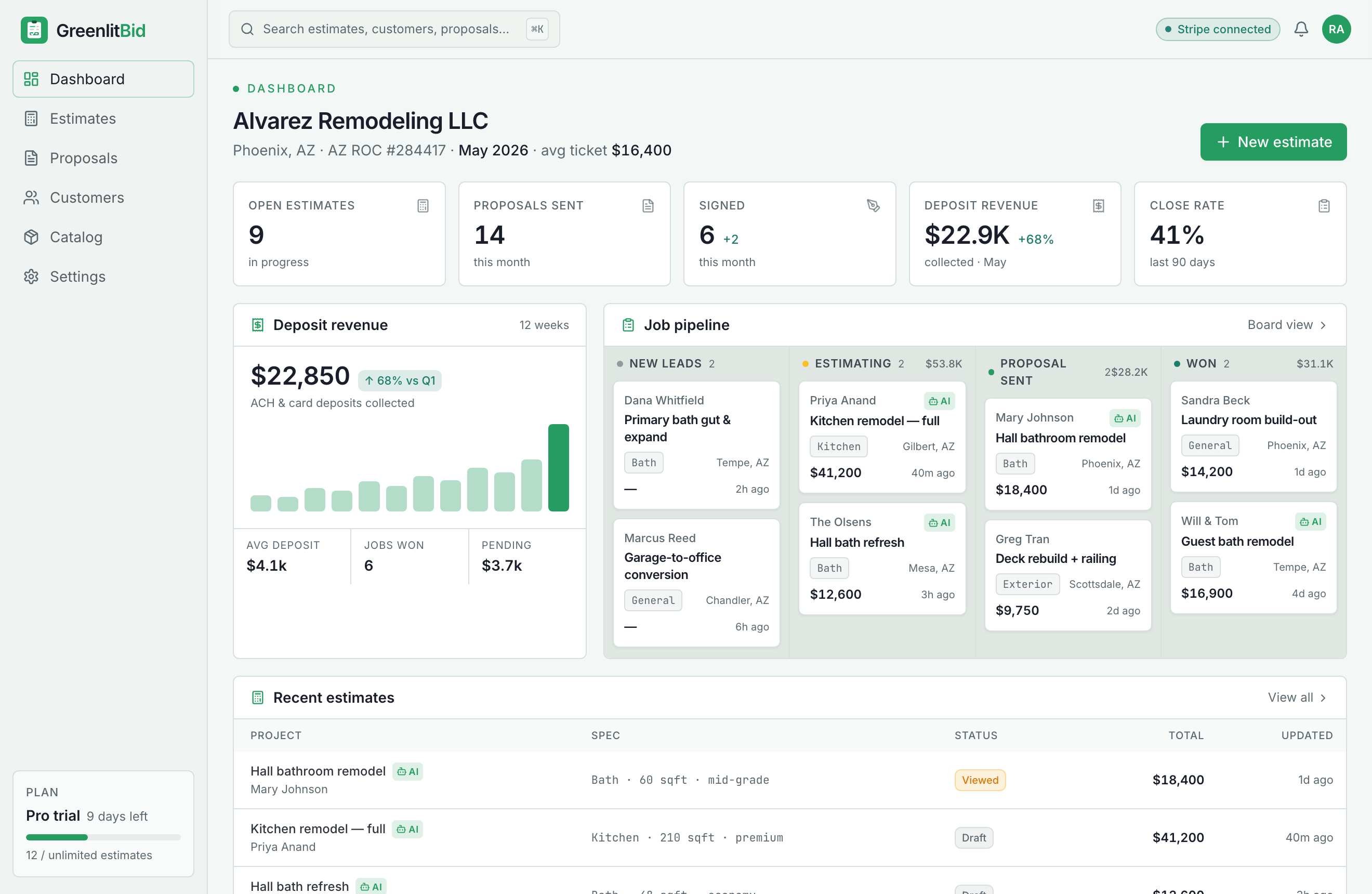1372x894 pixels.
Task: Click the Open Estimates card calculator icon
Action: tap(423, 206)
